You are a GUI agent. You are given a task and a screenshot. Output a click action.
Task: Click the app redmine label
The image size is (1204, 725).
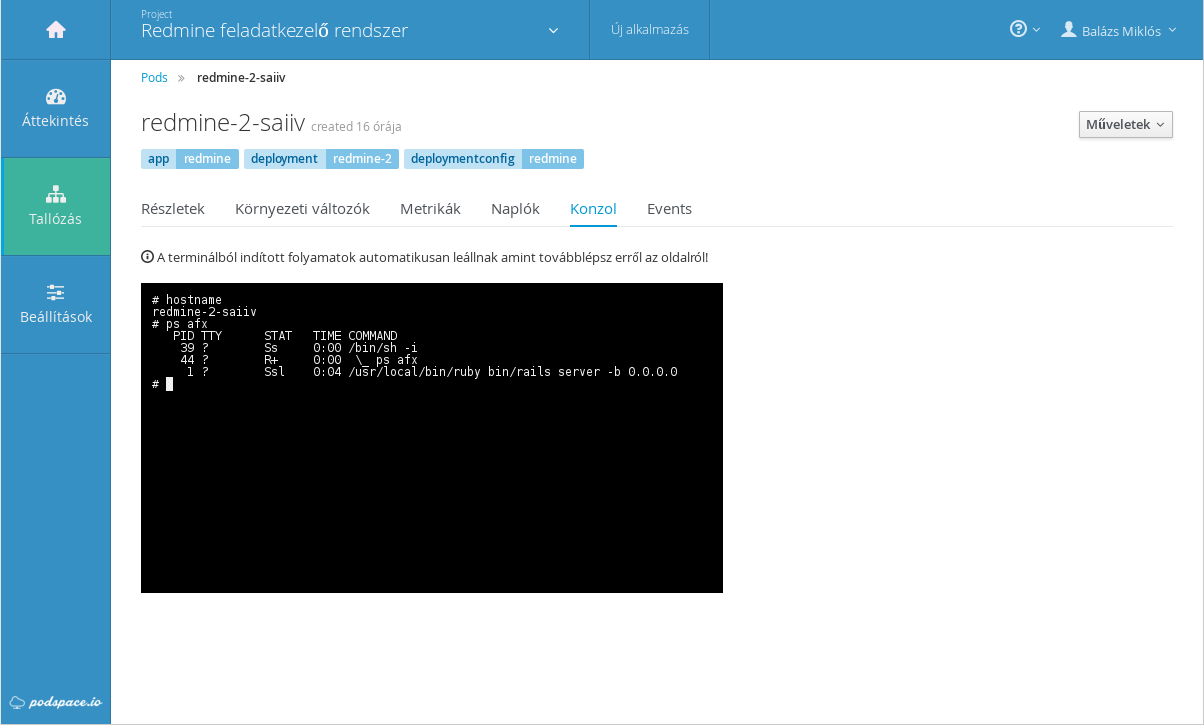coord(190,159)
